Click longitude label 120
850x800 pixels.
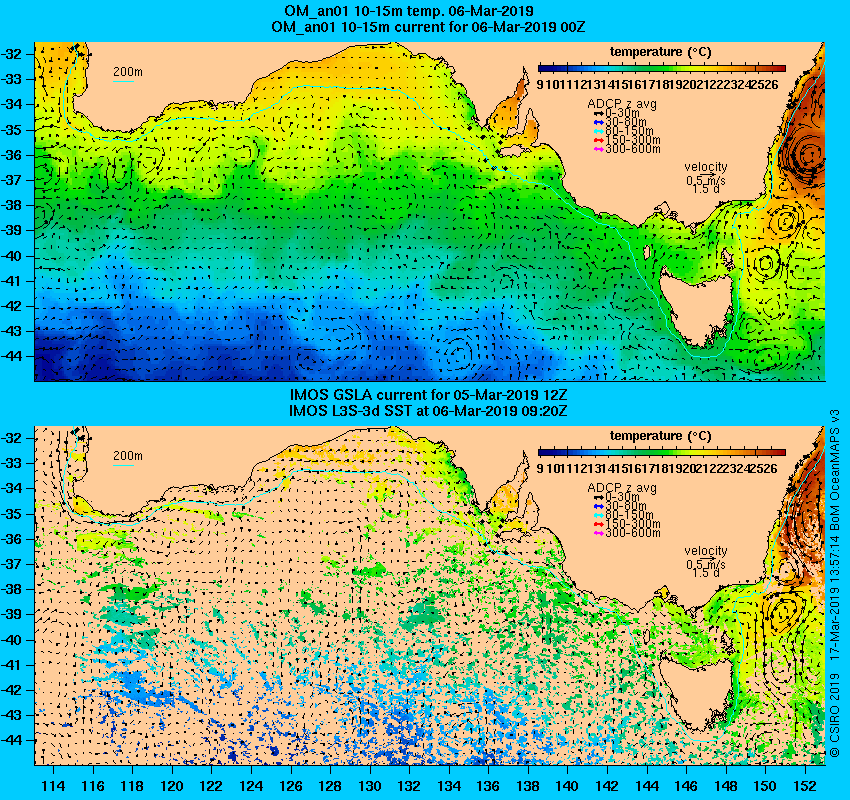pos(172,786)
